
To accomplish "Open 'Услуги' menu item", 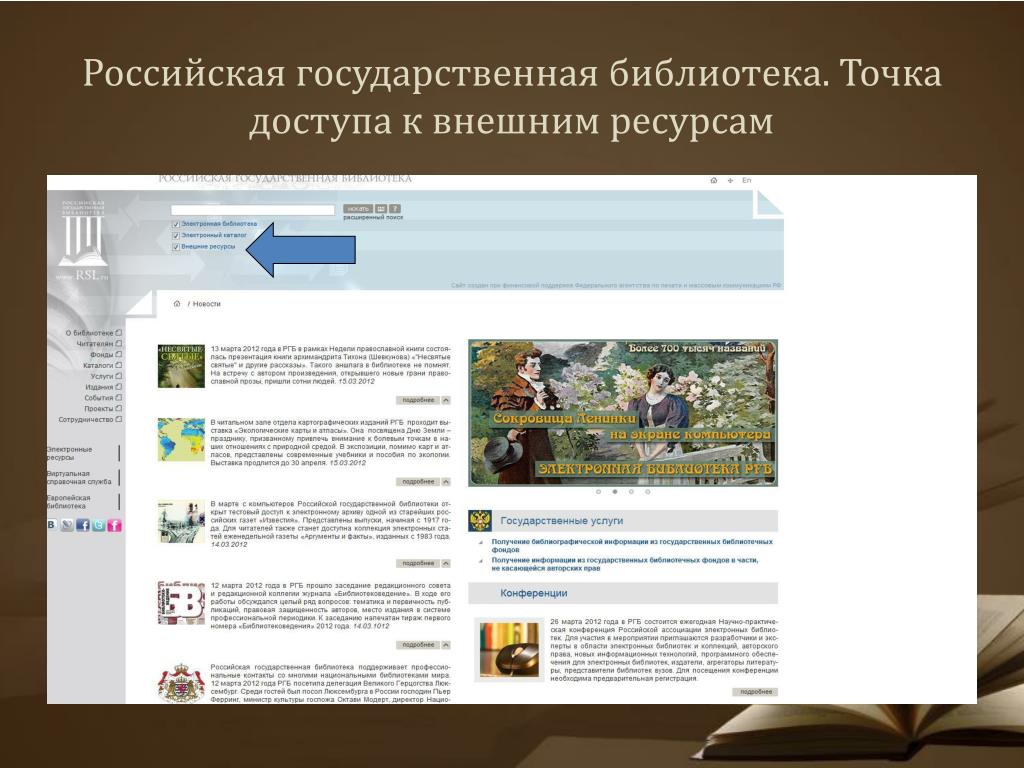I will click(x=102, y=376).
